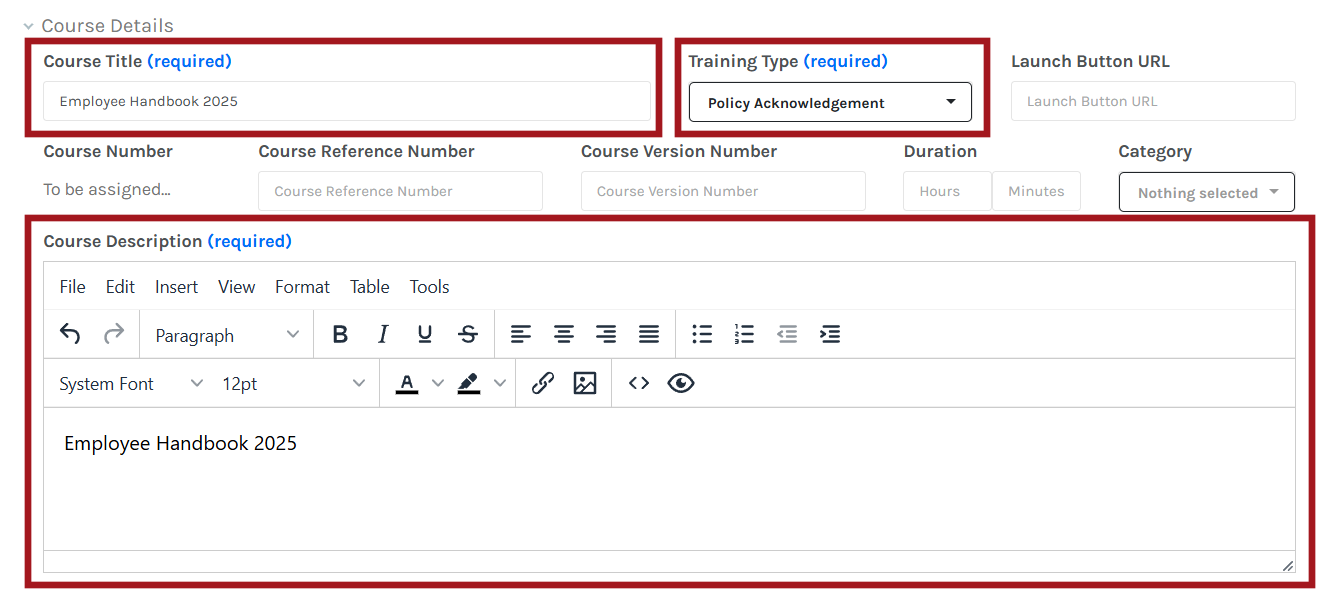Align text right

tap(606, 334)
